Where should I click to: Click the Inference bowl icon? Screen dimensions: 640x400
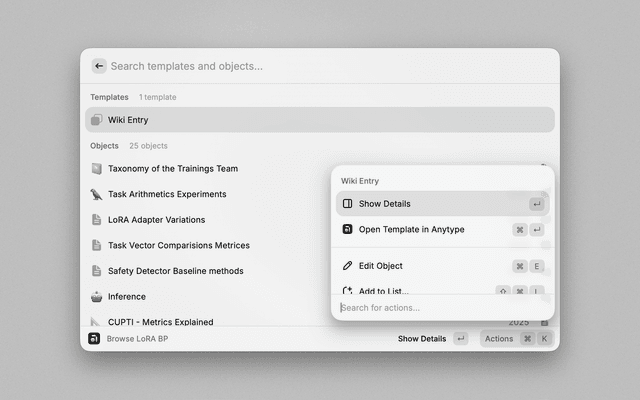(x=97, y=297)
